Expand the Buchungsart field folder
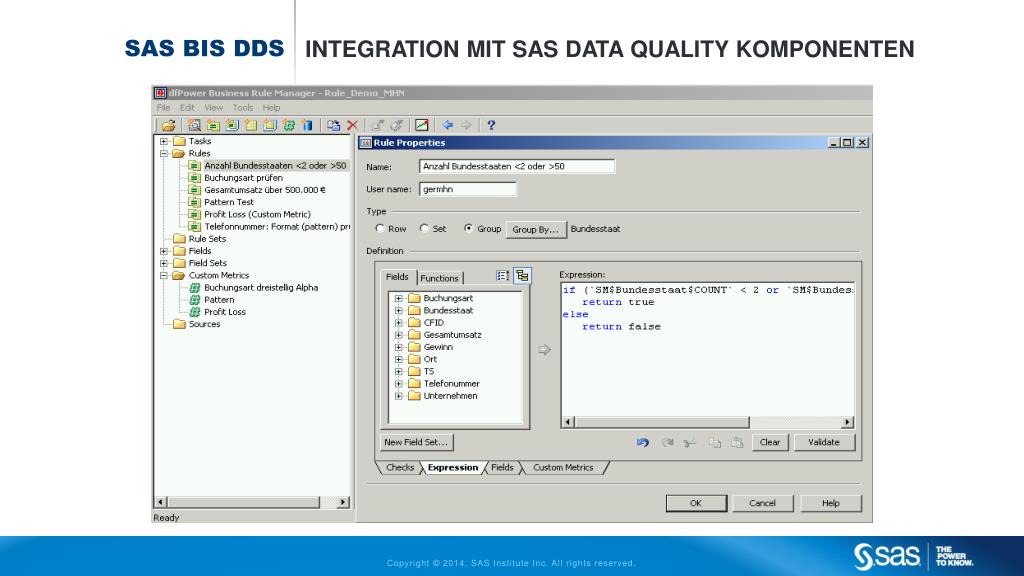The image size is (1024, 576). (398, 298)
